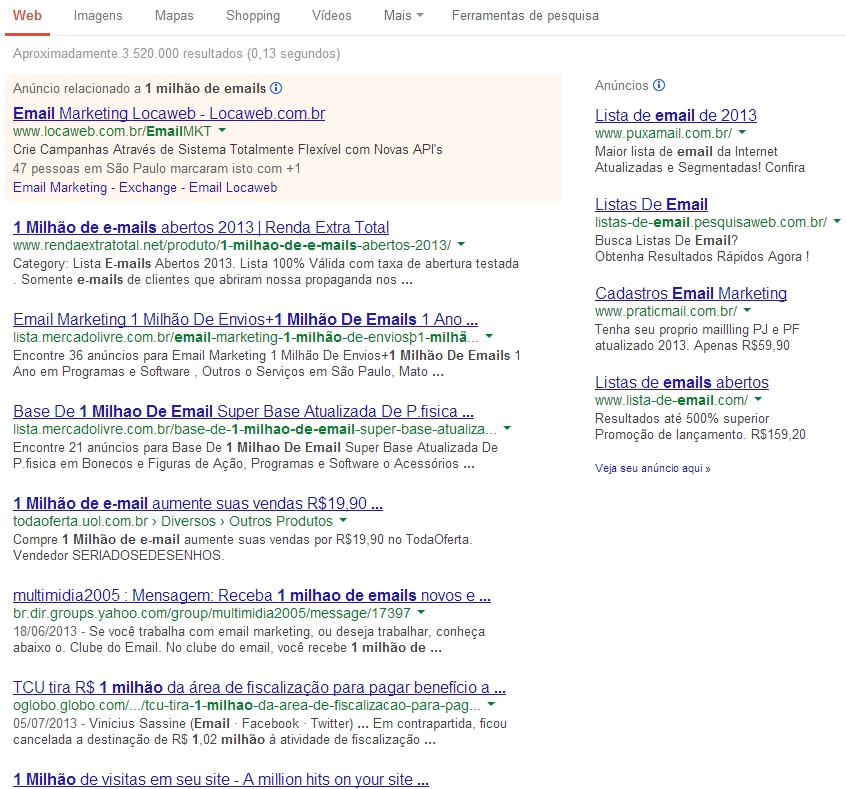Image resolution: width=846 pixels, height=789 pixels.
Task: Open dropdown arrow beside rendaextratotal.net URL
Action: point(461,245)
